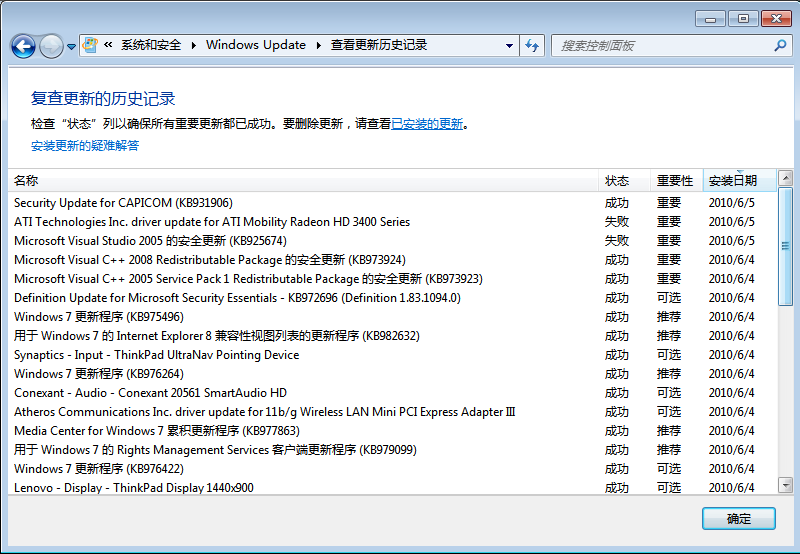Select Windows 7 更新程序 (KB976264) row
Image resolution: width=800 pixels, height=554 pixels.
[x=393, y=374]
